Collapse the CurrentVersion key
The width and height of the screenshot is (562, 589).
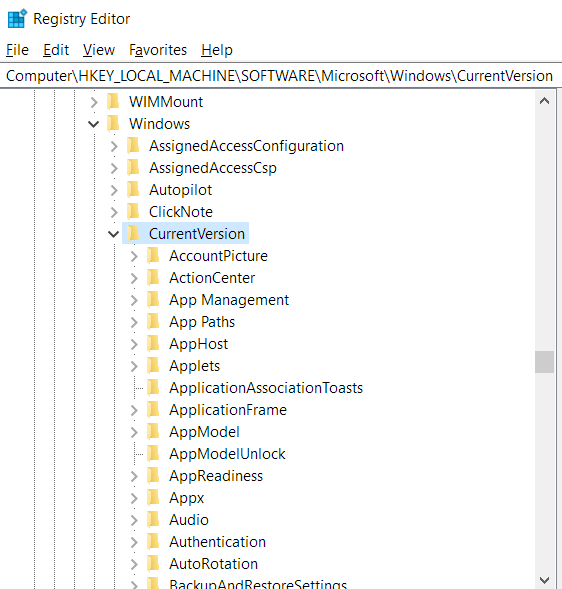[113, 234]
